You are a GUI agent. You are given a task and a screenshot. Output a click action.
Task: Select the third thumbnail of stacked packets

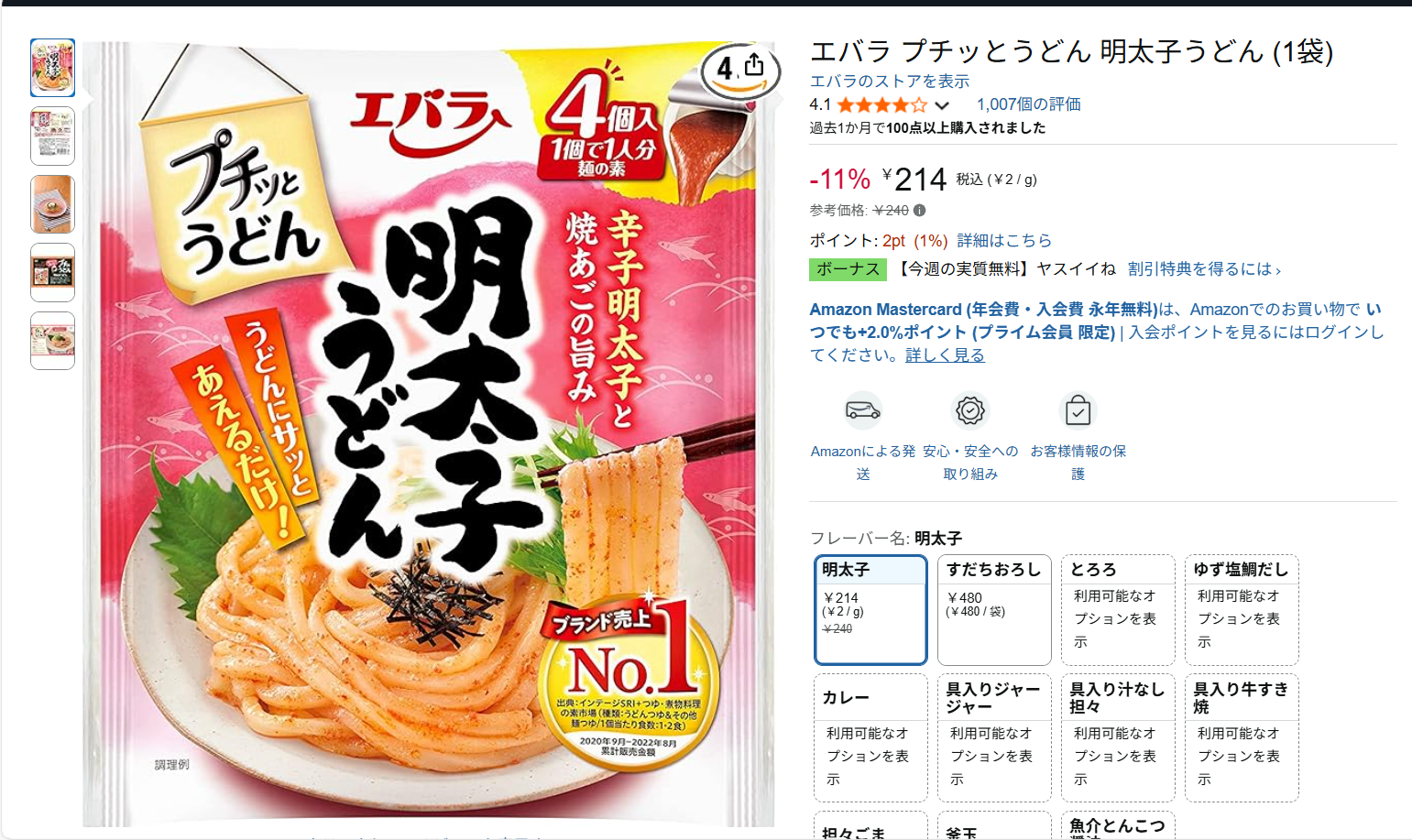click(x=52, y=204)
